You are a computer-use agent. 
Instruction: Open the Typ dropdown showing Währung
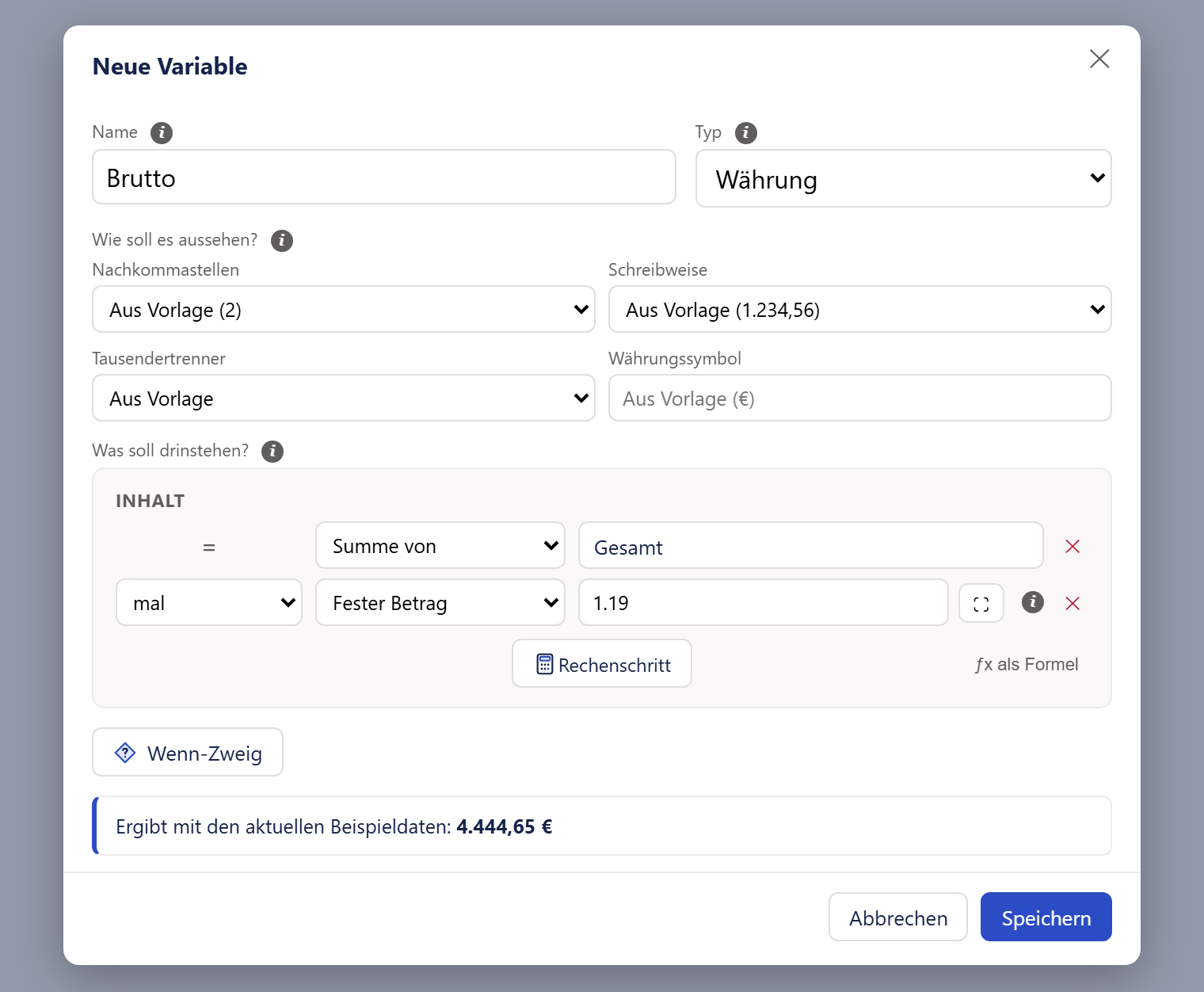tap(904, 178)
